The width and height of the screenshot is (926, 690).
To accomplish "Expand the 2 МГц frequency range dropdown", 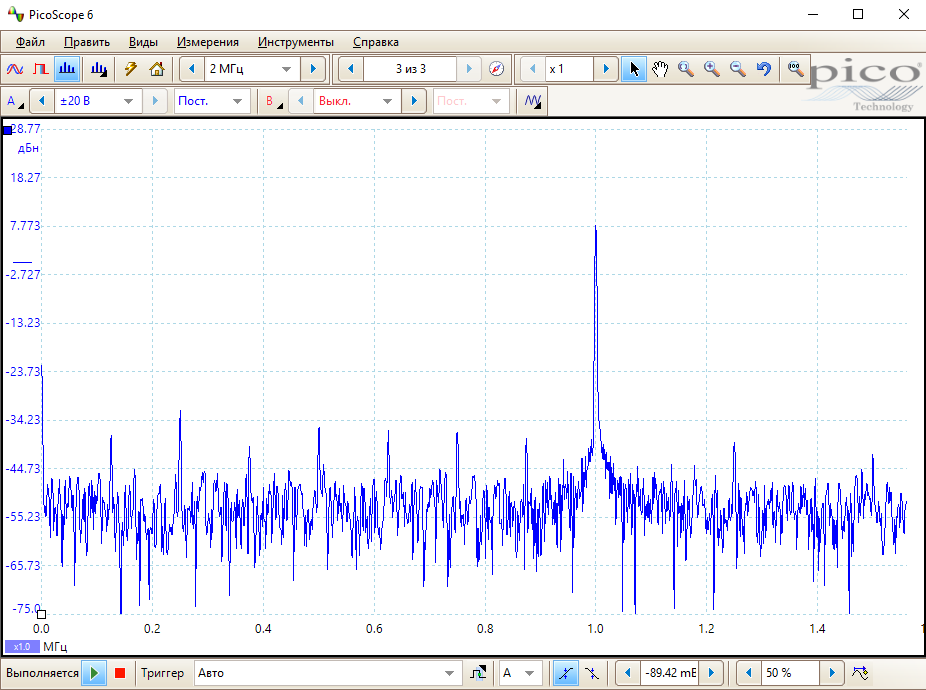I will (x=286, y=69).
